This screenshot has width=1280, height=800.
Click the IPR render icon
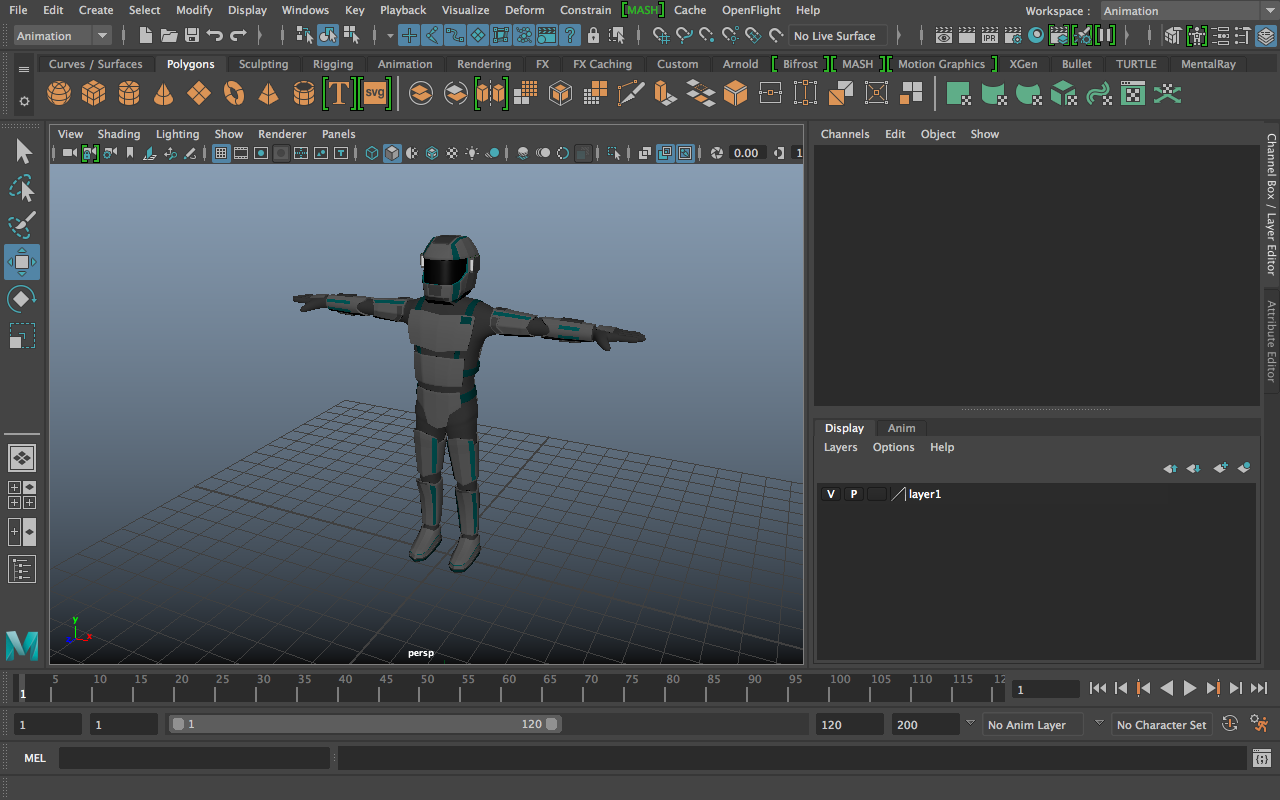click(x=990, y=36)
